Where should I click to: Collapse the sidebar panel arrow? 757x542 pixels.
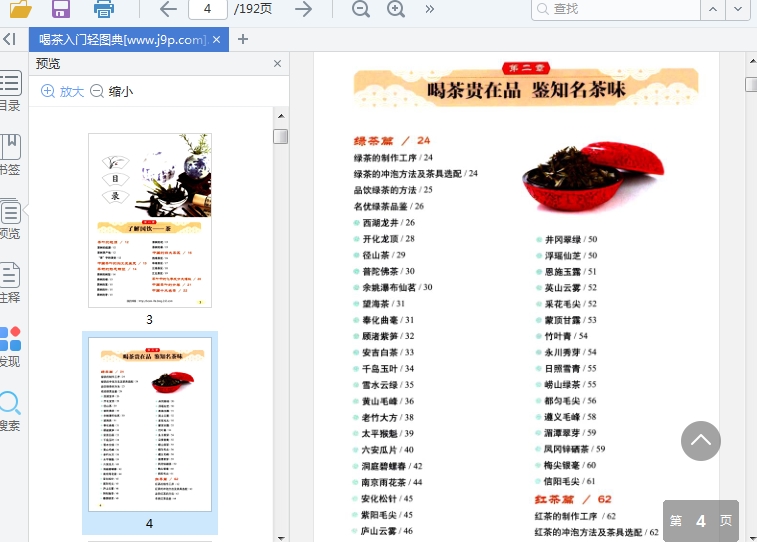tap(10, 39)
